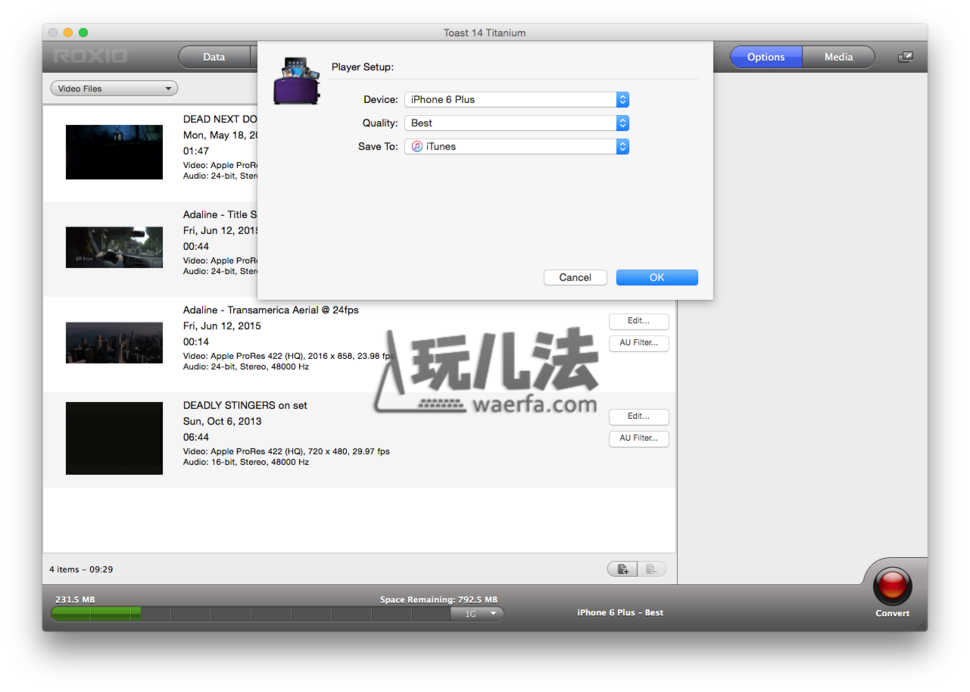Image resolution: width=970 pixels, height=692 pixels.
Task: Click the DEADLY STINGERS on set title
Action: click(245, 405)
